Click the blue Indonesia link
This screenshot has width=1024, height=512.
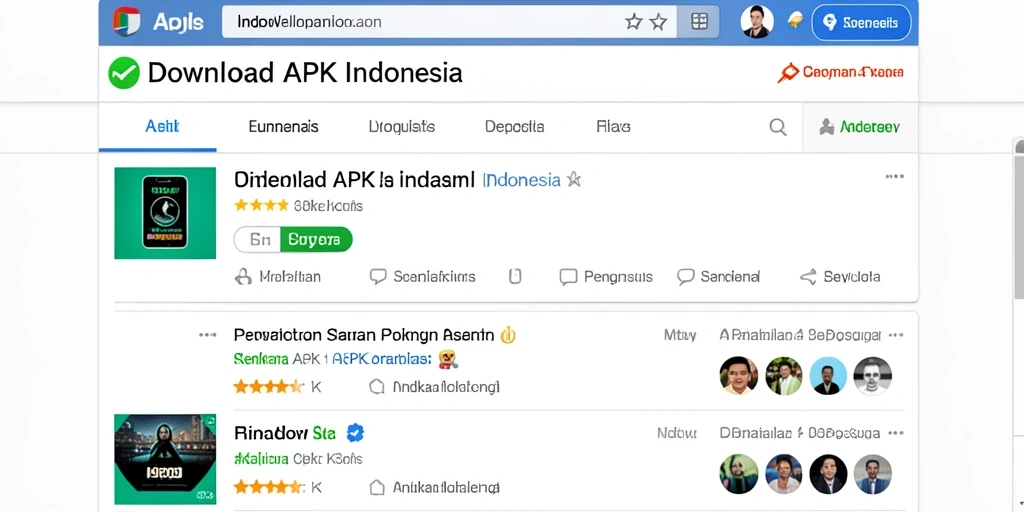[521, 180]
